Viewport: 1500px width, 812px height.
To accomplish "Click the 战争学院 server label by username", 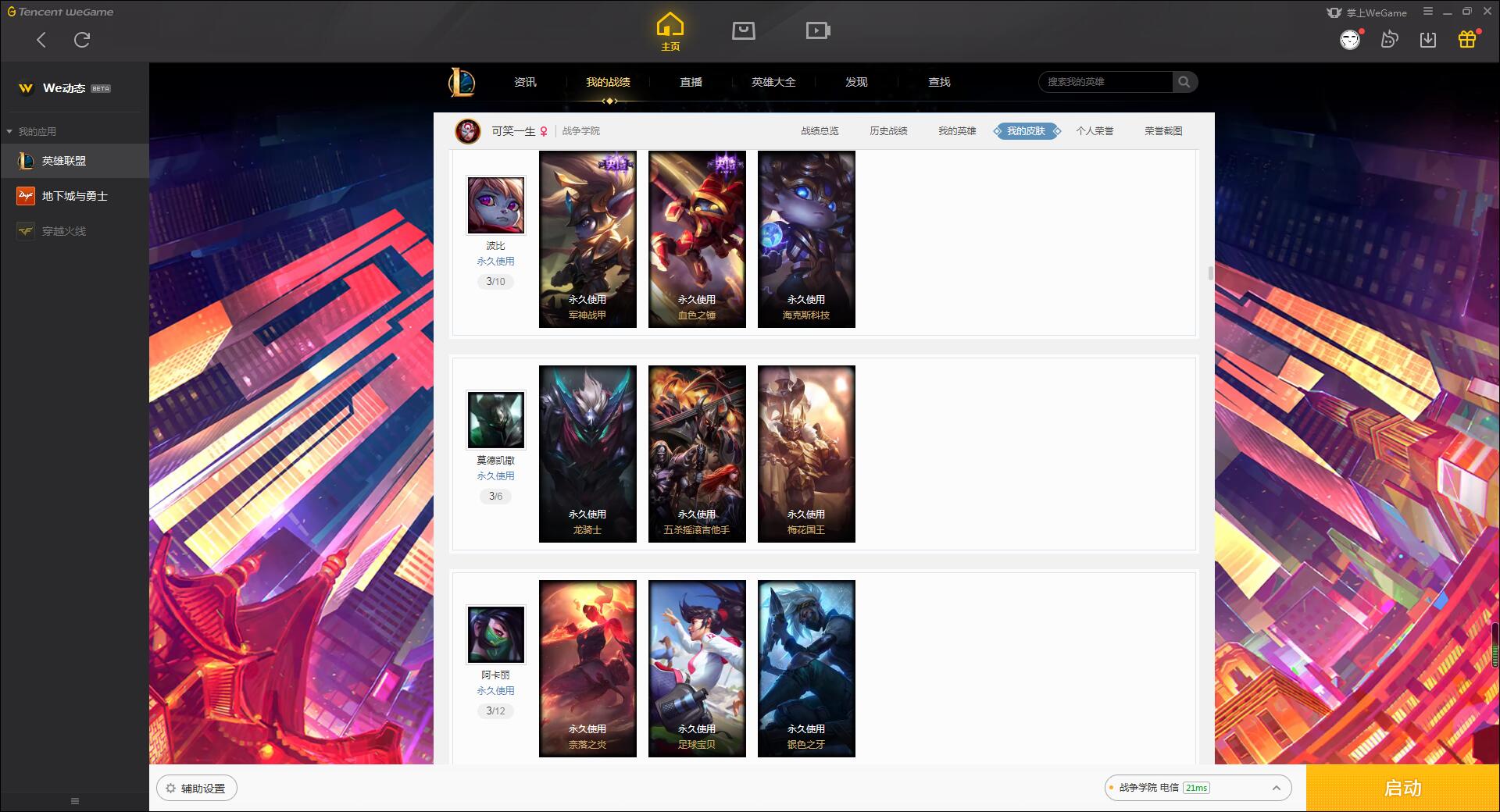I will point(581,131).
